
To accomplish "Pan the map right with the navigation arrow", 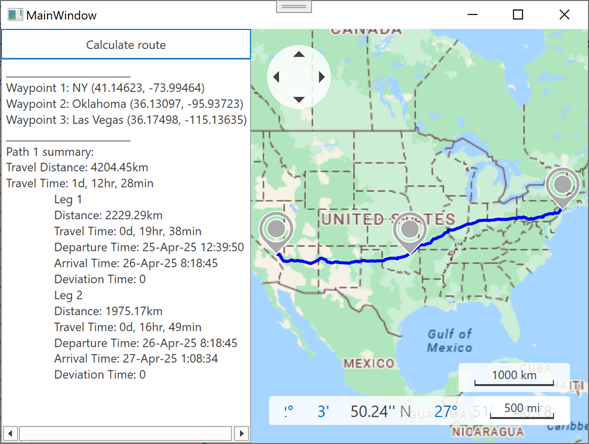I will (322, 77).
